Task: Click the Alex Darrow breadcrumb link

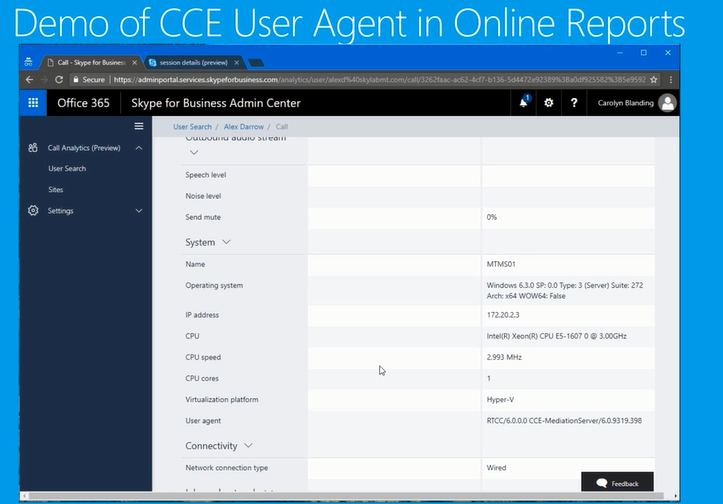Action: pos(244,127)
